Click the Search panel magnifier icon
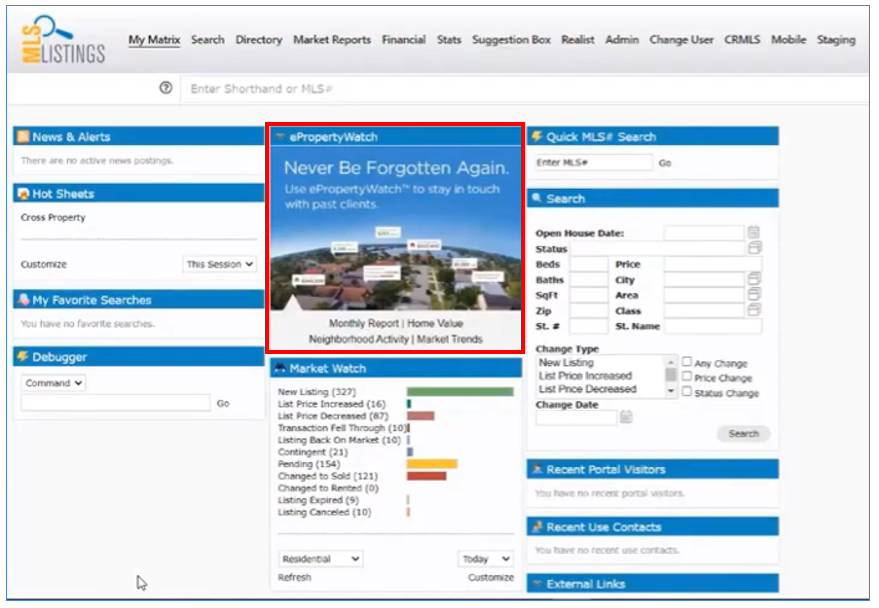 coord(537,198)
